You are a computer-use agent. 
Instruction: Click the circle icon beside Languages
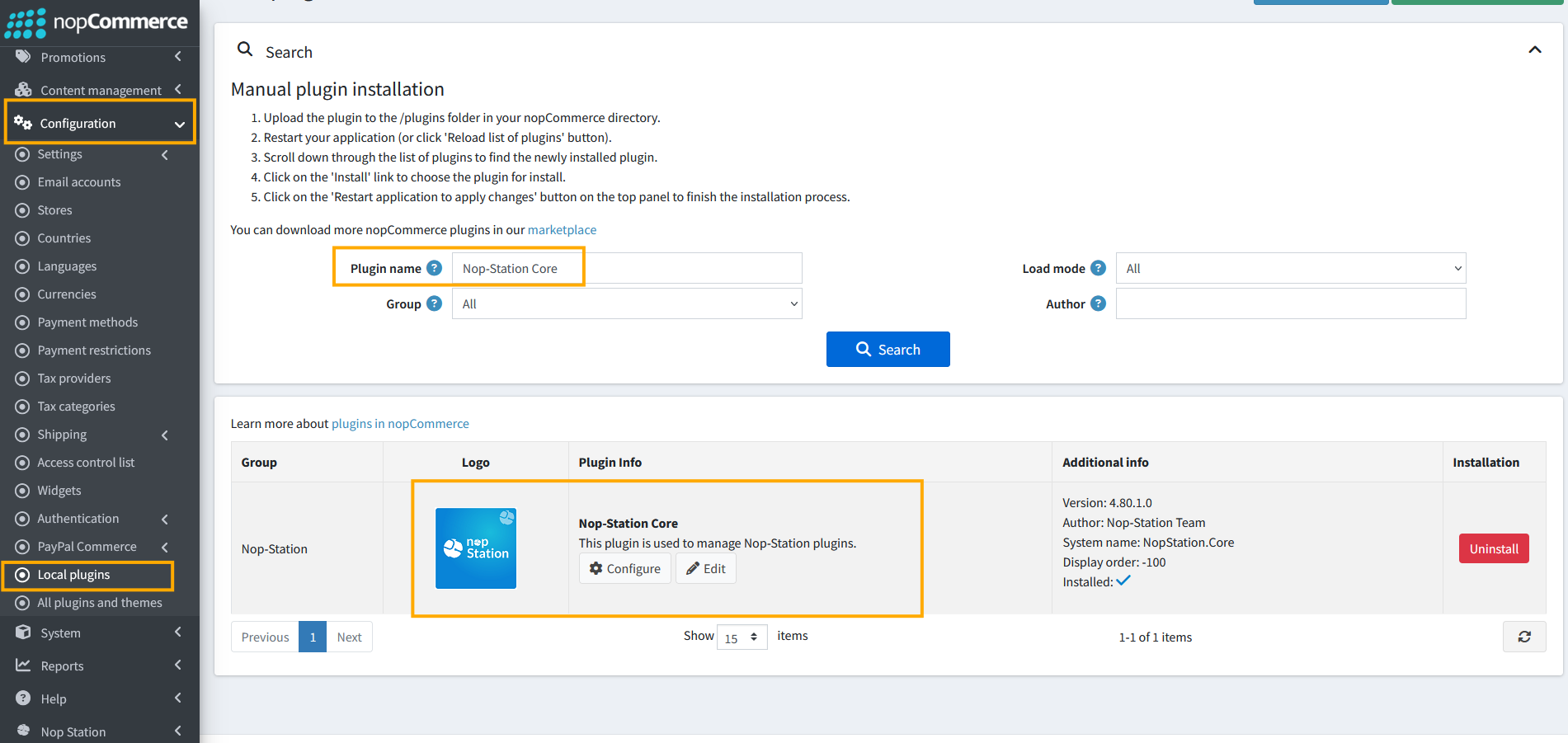coord(23,266)
